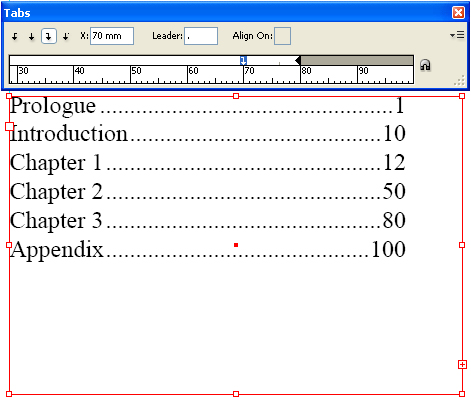Toggle the right-justified tab button
This screenshot has width=471, height=397.
pos(49,36)
